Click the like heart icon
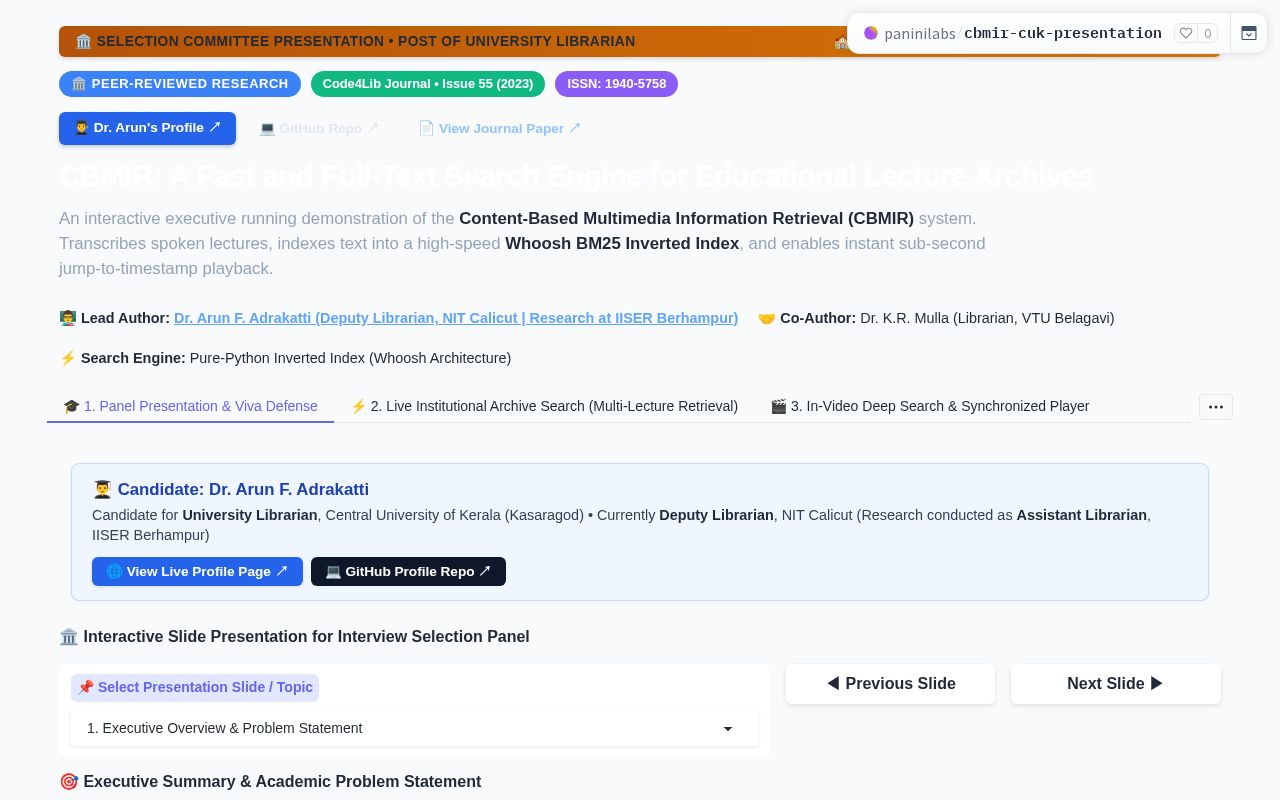1280x800 pixels. tap(1186, 33)
